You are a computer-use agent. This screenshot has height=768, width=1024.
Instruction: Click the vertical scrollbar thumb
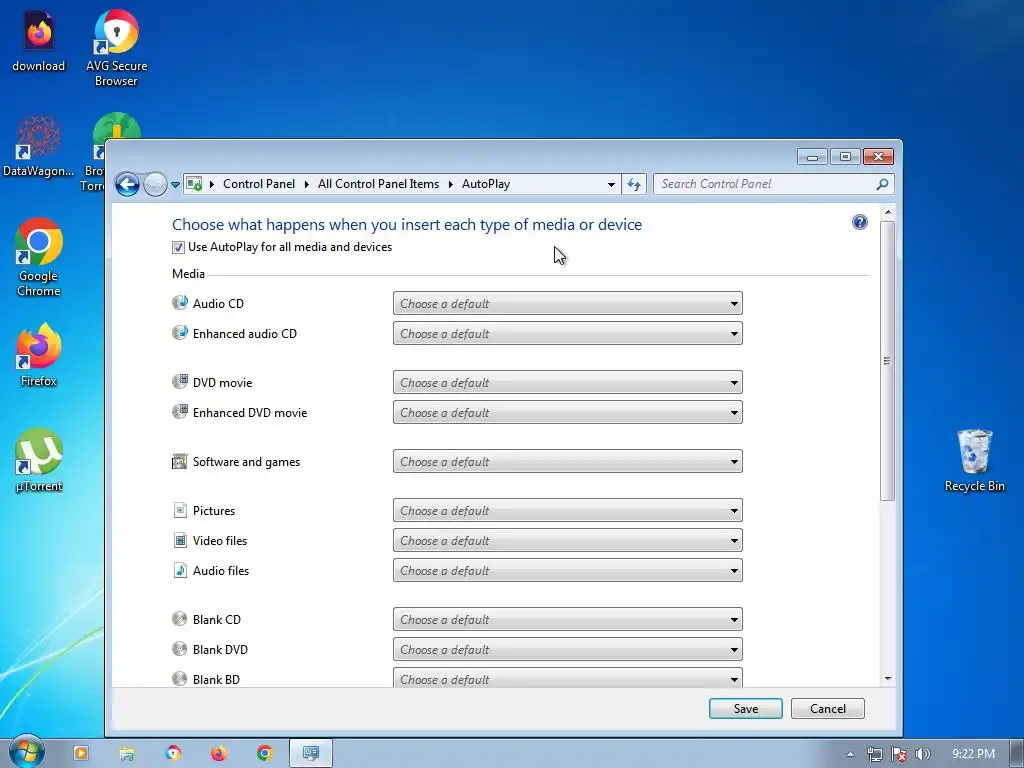887,361
